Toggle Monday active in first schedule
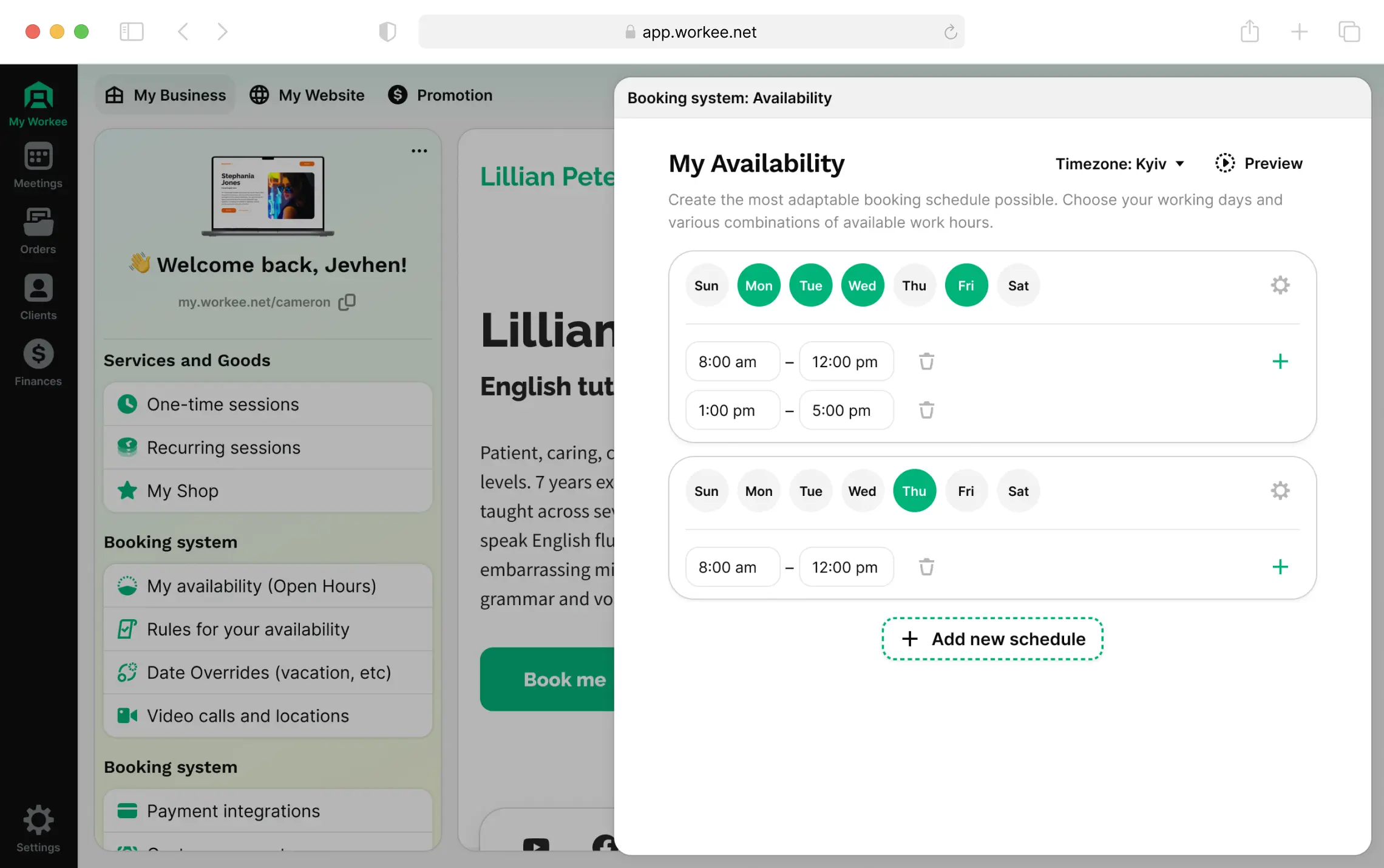This screenshot has width=1384, height=868. pyautogui.click(x=758, y=286)
